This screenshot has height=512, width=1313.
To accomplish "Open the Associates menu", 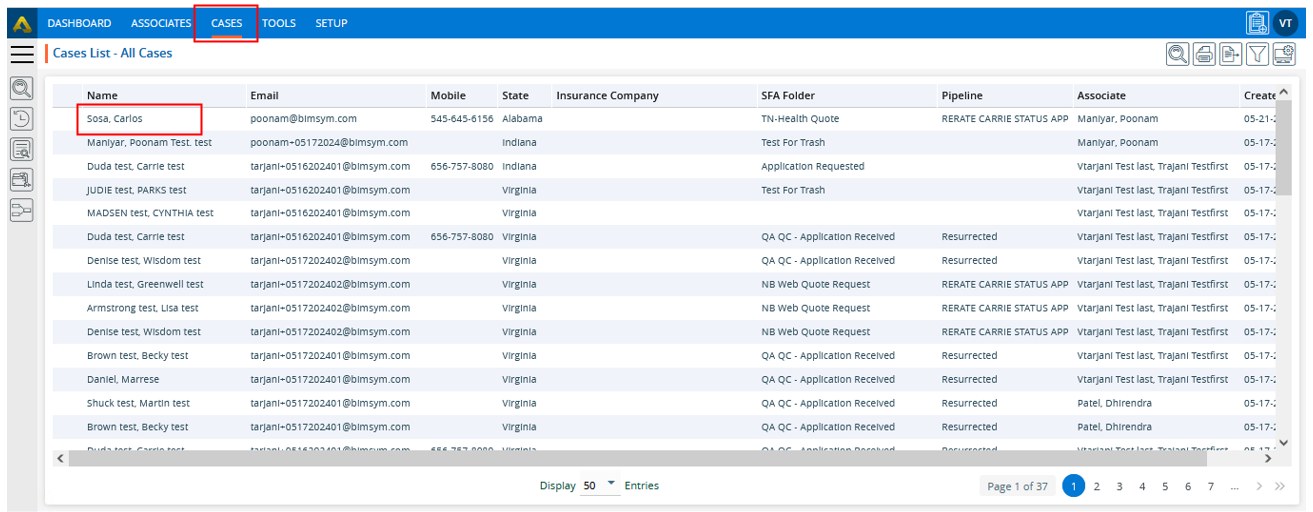I will pyautogui.click(x=161, y=23).
